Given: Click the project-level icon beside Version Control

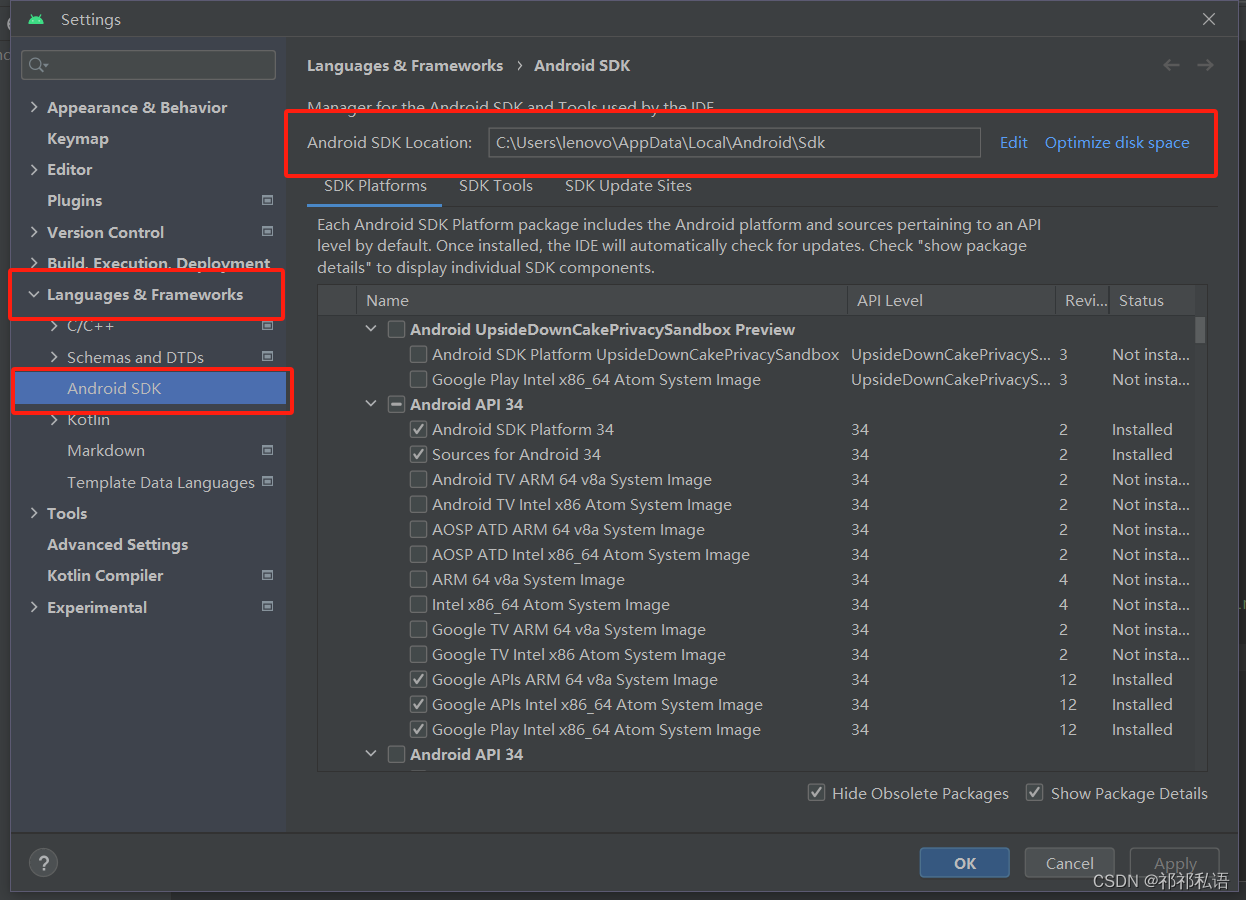Looking at the screenshot, I should [x=267, y=231].
